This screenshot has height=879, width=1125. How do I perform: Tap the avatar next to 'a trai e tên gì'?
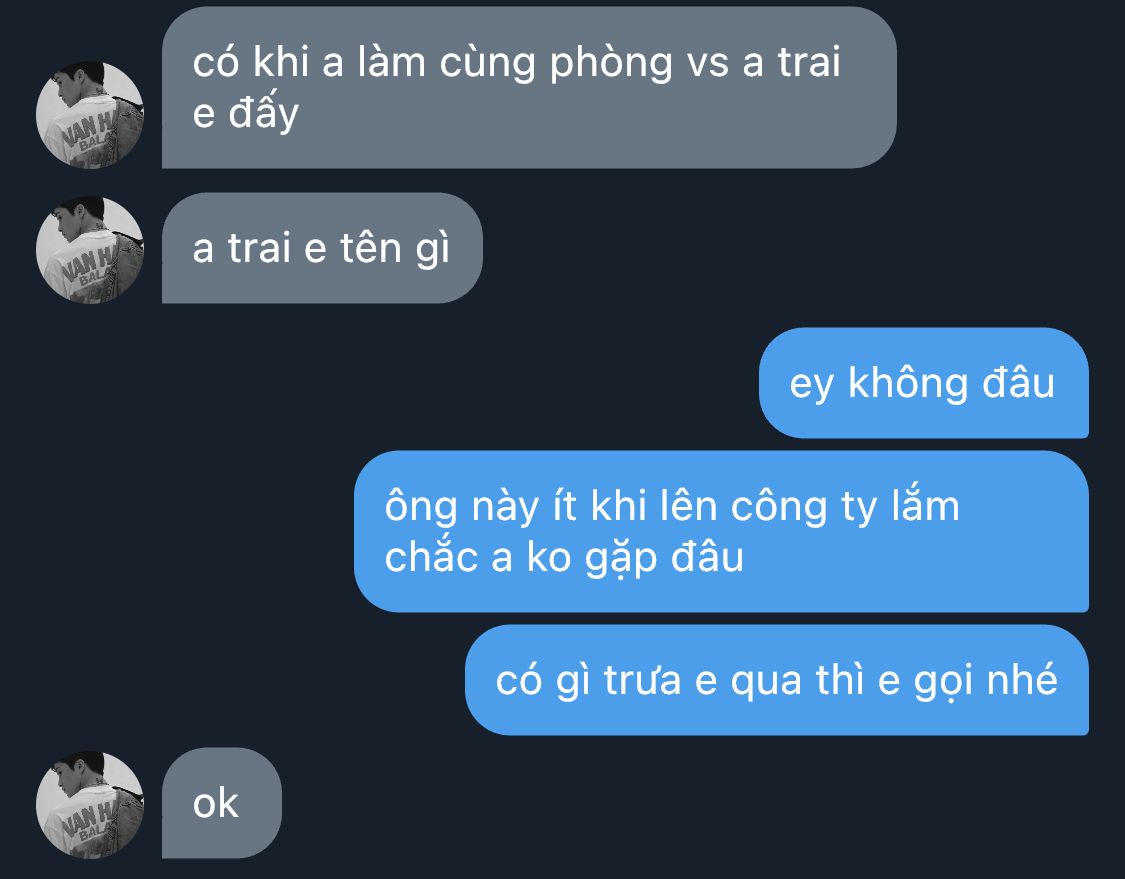(x=90, y=250)
